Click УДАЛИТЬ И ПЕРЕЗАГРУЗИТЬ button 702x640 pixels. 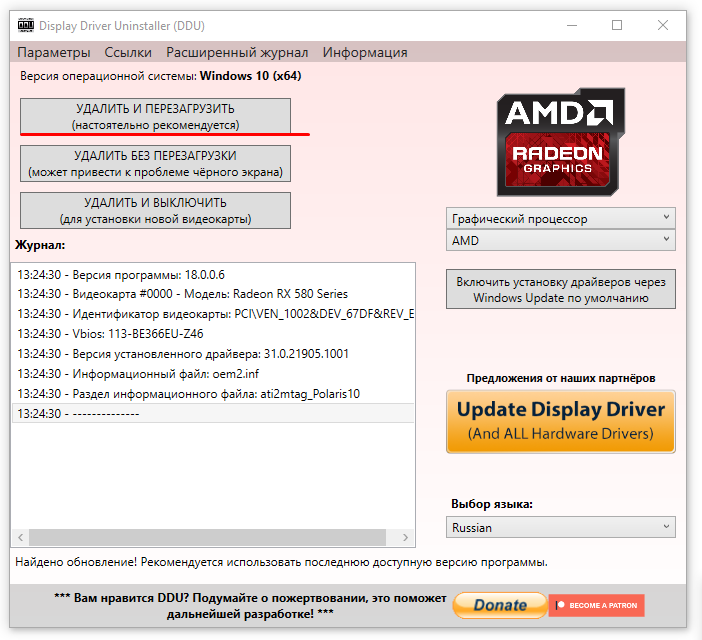tap(155, 116)
